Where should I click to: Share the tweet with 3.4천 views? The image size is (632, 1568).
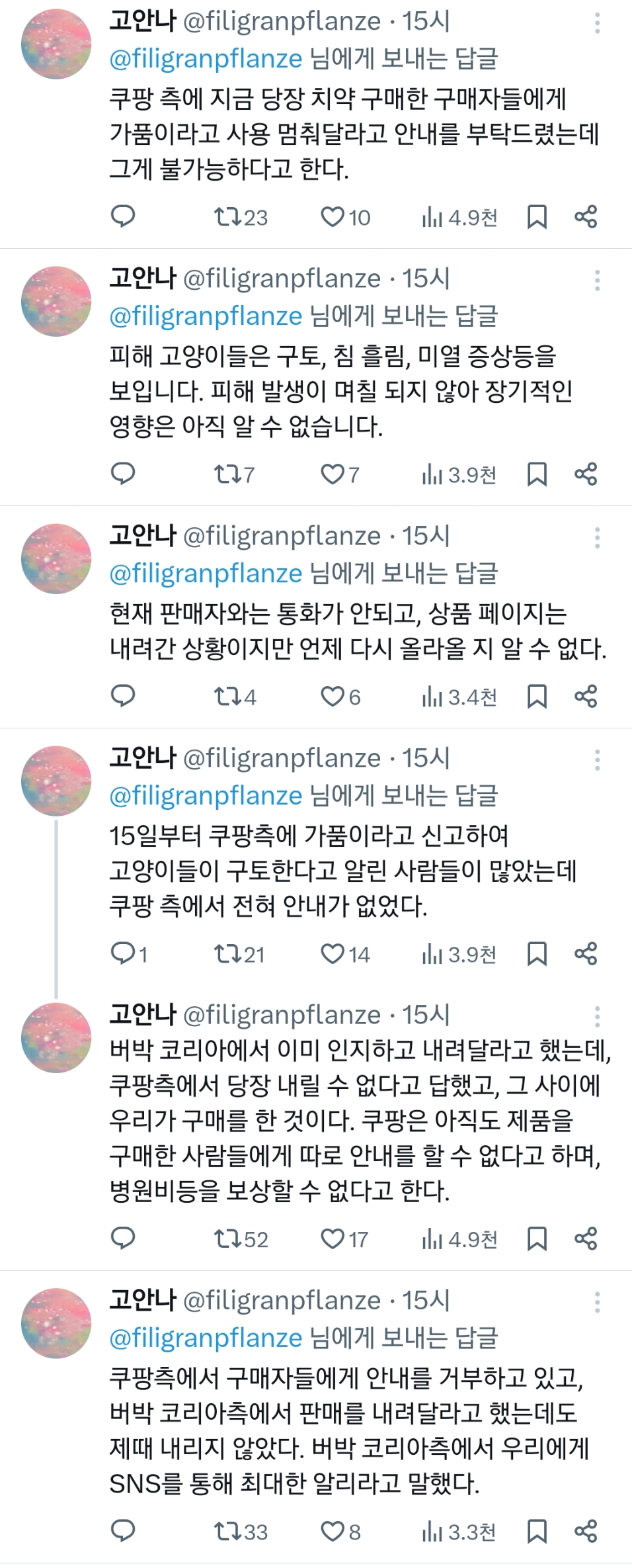point(586,696)
